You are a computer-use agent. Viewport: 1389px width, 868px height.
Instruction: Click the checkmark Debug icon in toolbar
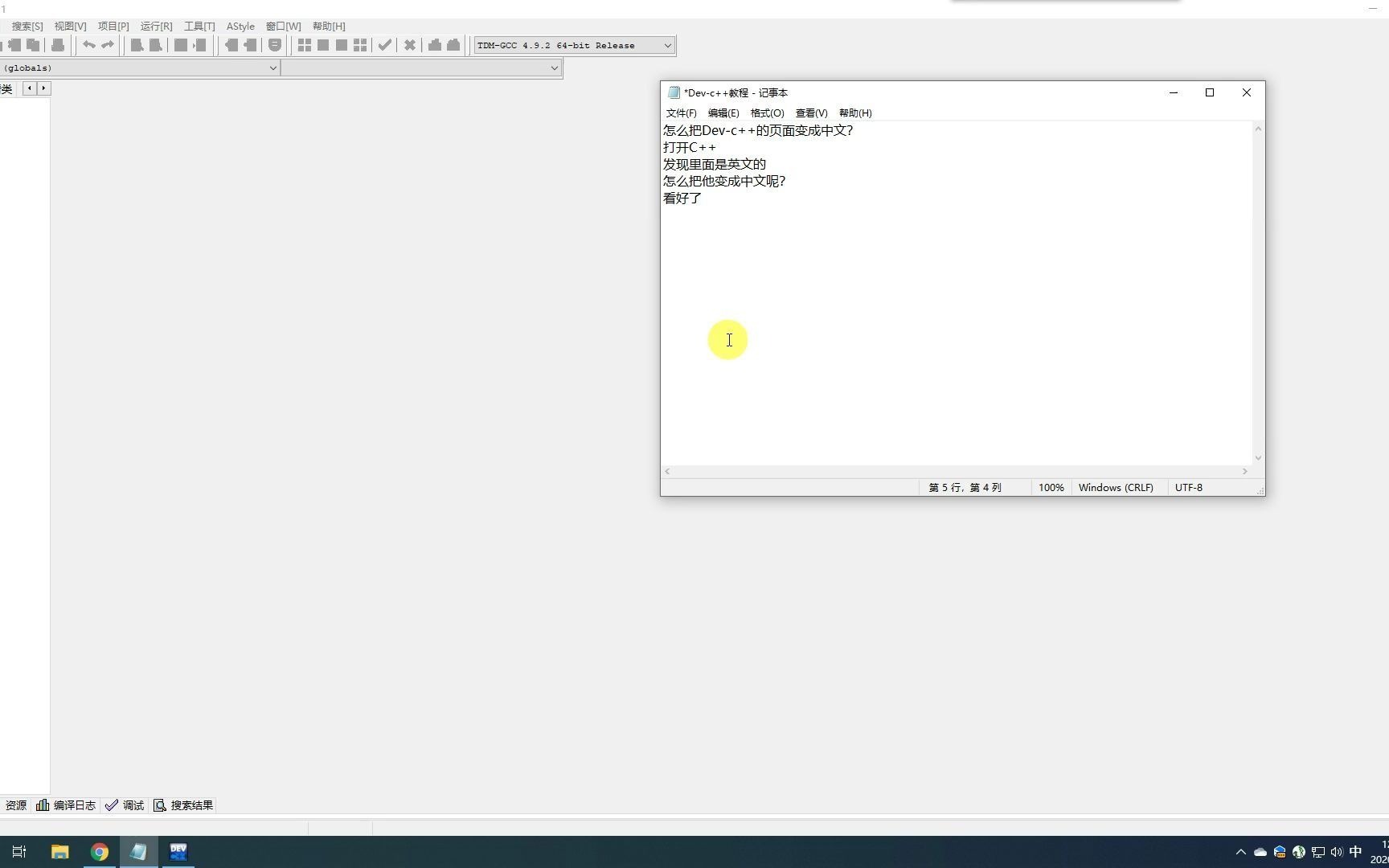pos(385,45)
